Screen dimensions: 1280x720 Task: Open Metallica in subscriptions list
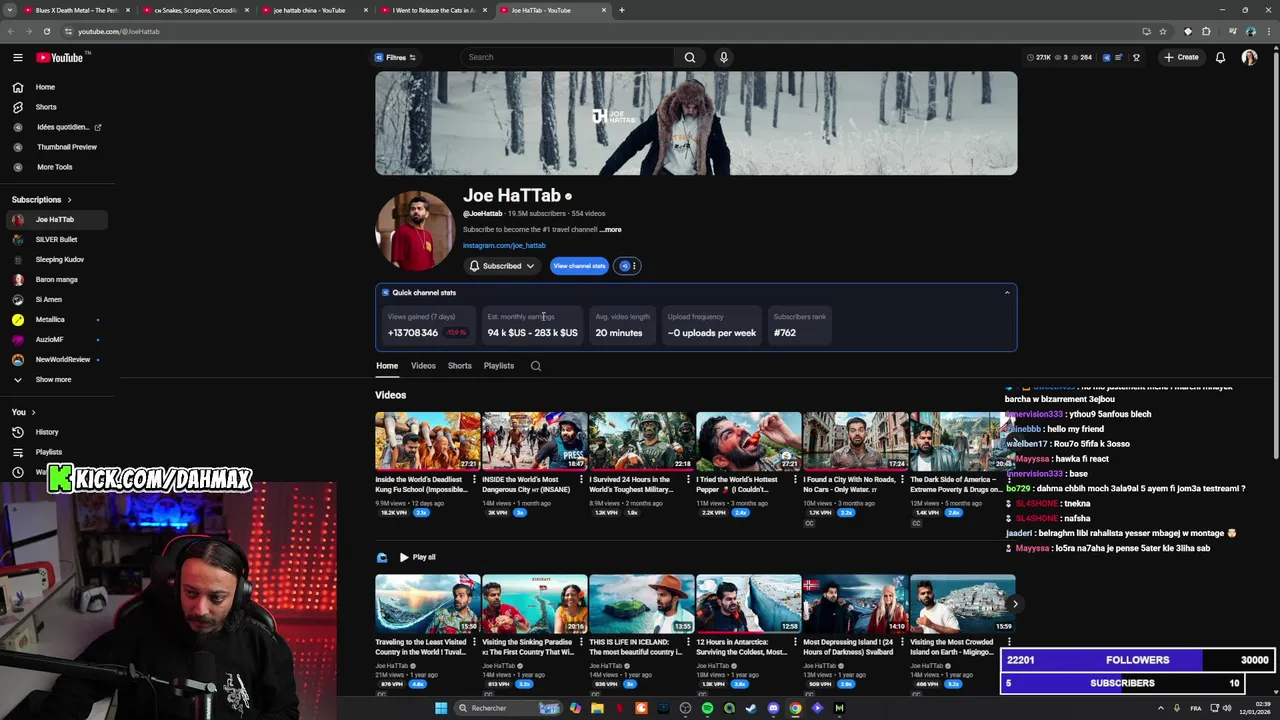50,320
